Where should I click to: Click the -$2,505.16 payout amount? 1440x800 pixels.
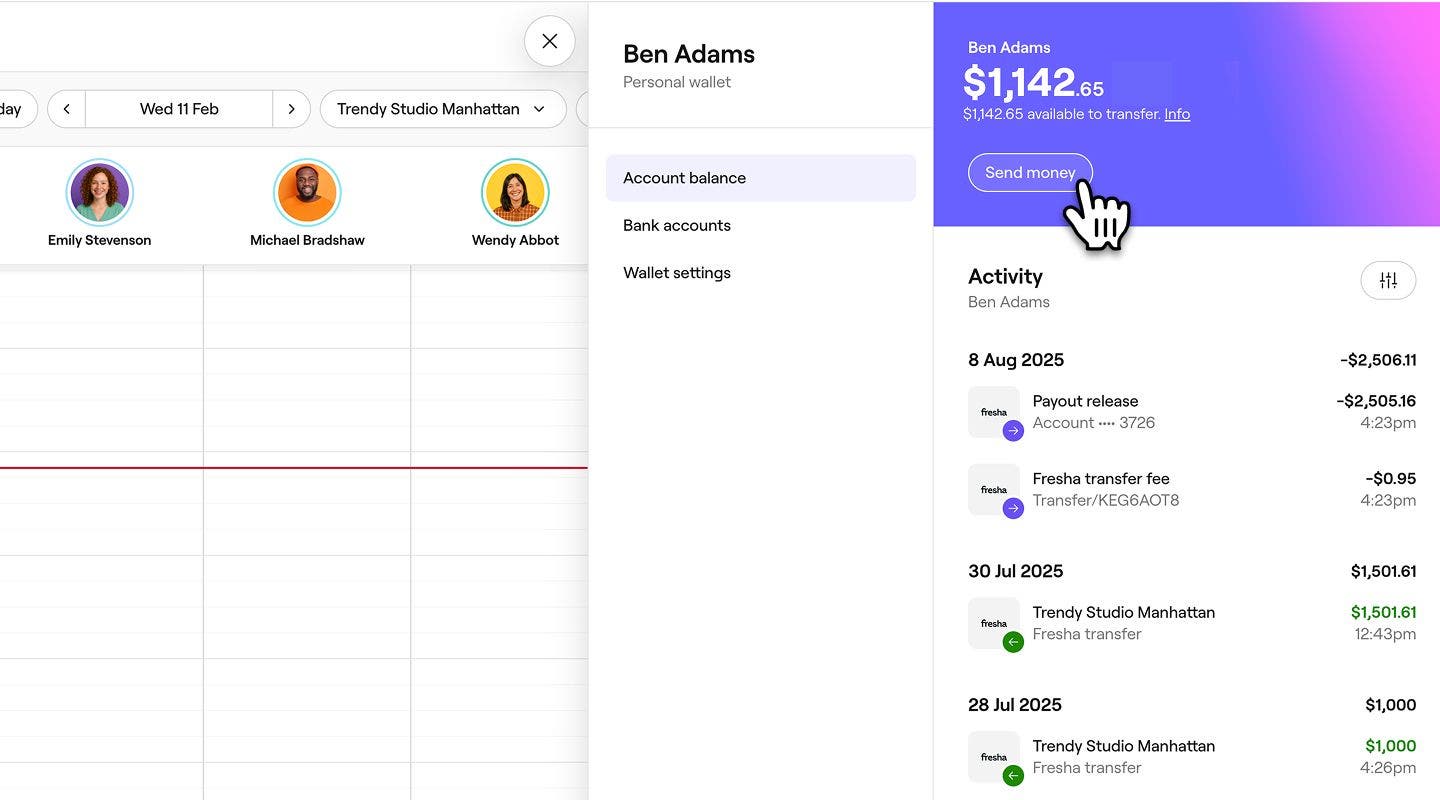[1376, 401]
